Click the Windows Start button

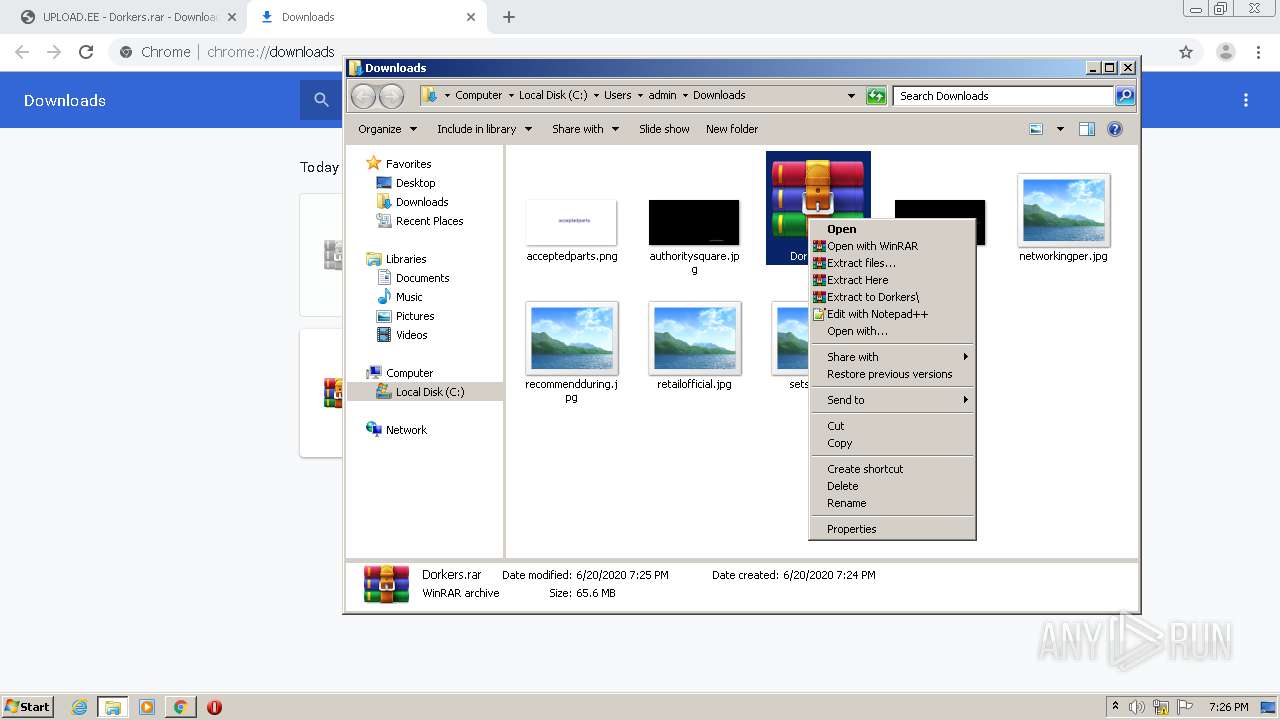click(x=28, y=707)
